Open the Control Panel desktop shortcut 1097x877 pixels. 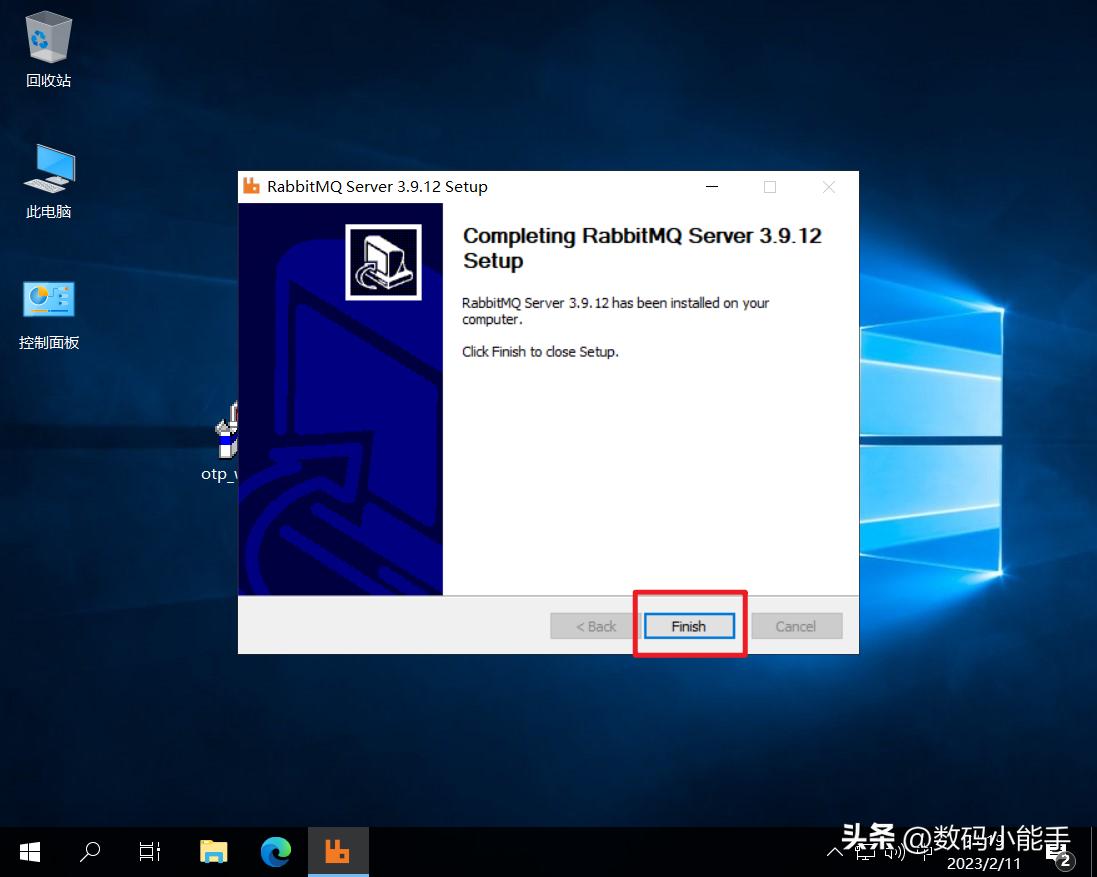tap(48, 301)
